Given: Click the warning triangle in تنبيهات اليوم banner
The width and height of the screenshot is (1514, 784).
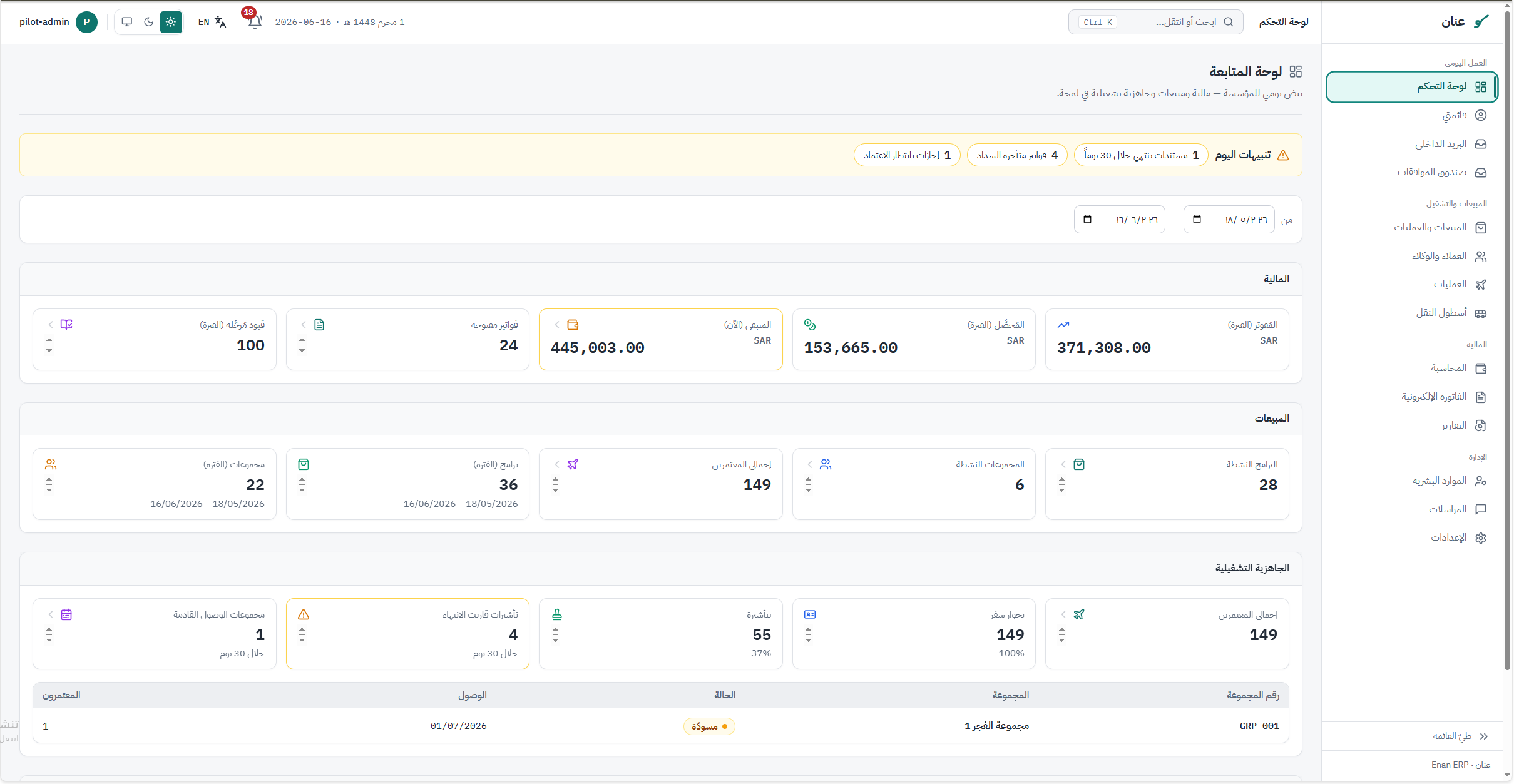Looking at the screenshot, I should pos(1283,155).
